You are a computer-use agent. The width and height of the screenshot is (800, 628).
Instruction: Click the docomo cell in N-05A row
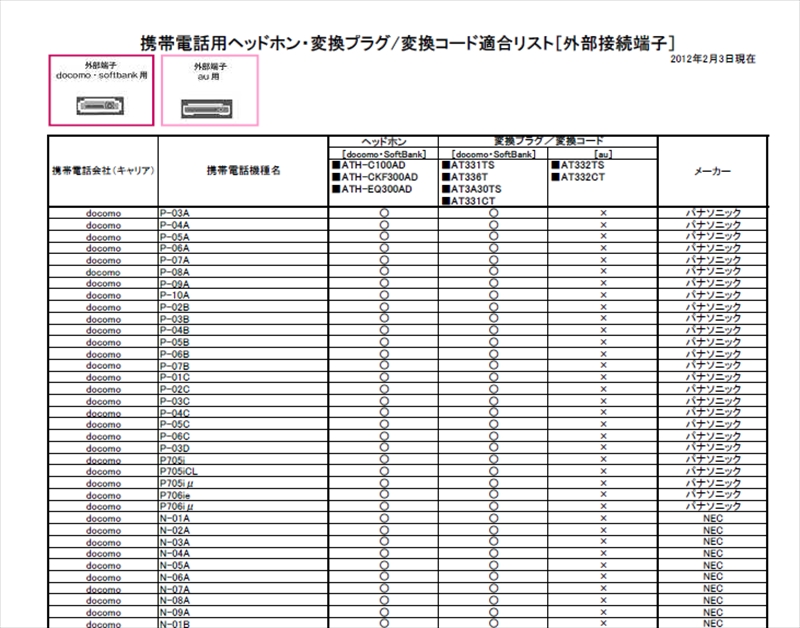[x=103, y=565]
